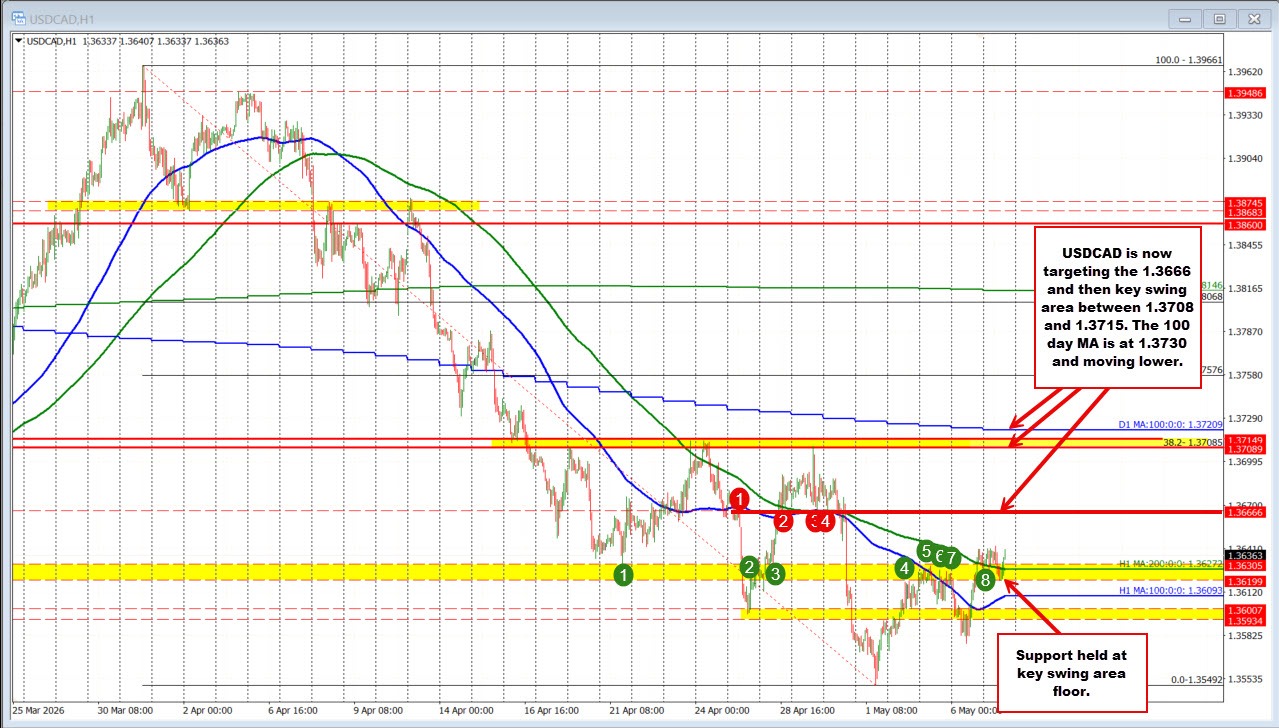Image resolution: width=1279 pixels, height=728 pixels.
Task: Click the small triangle before USDCAD,H1 header
Action: click(x=18, y=41)
